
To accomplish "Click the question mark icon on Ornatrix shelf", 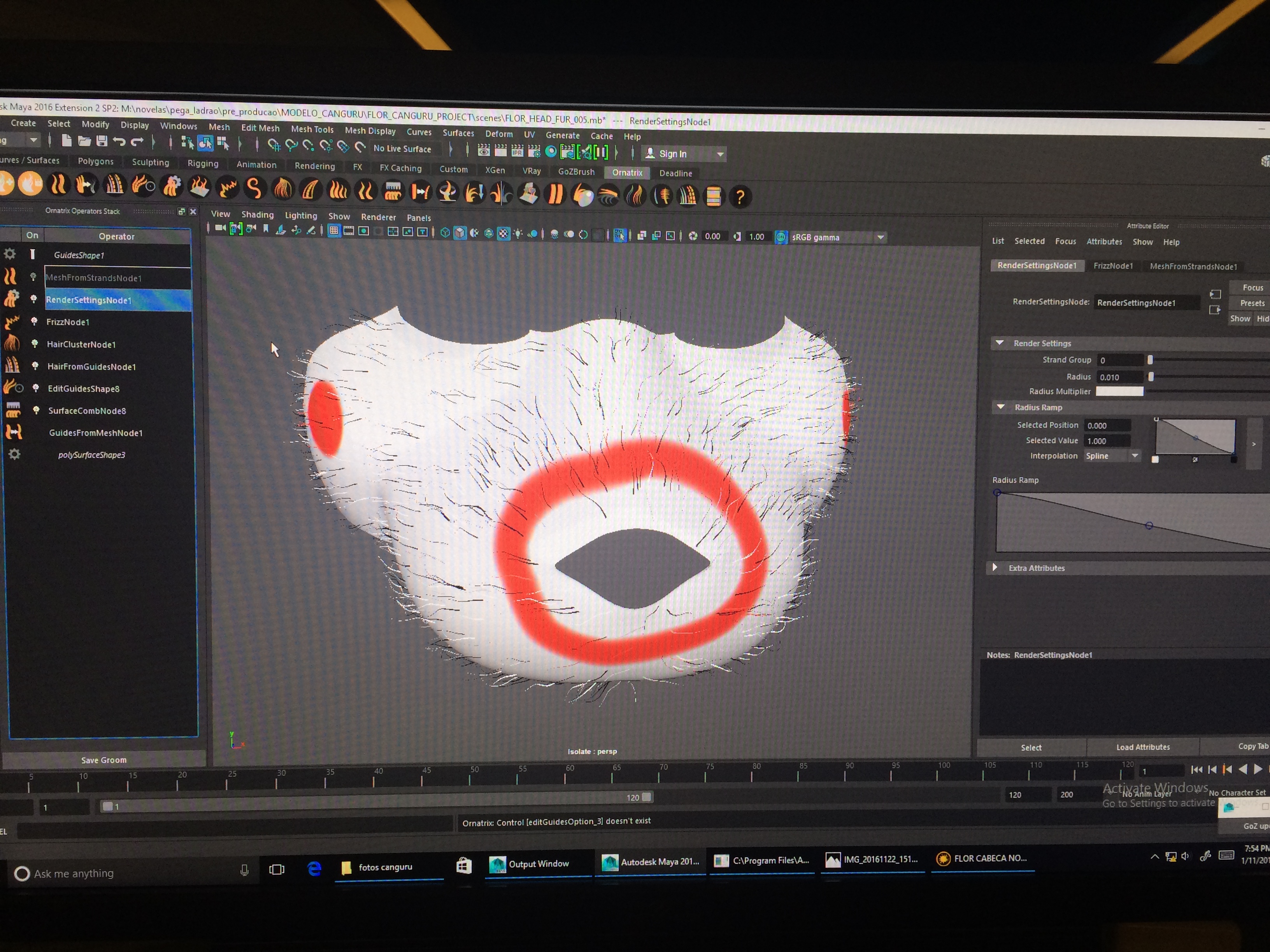I will (740, 198).
